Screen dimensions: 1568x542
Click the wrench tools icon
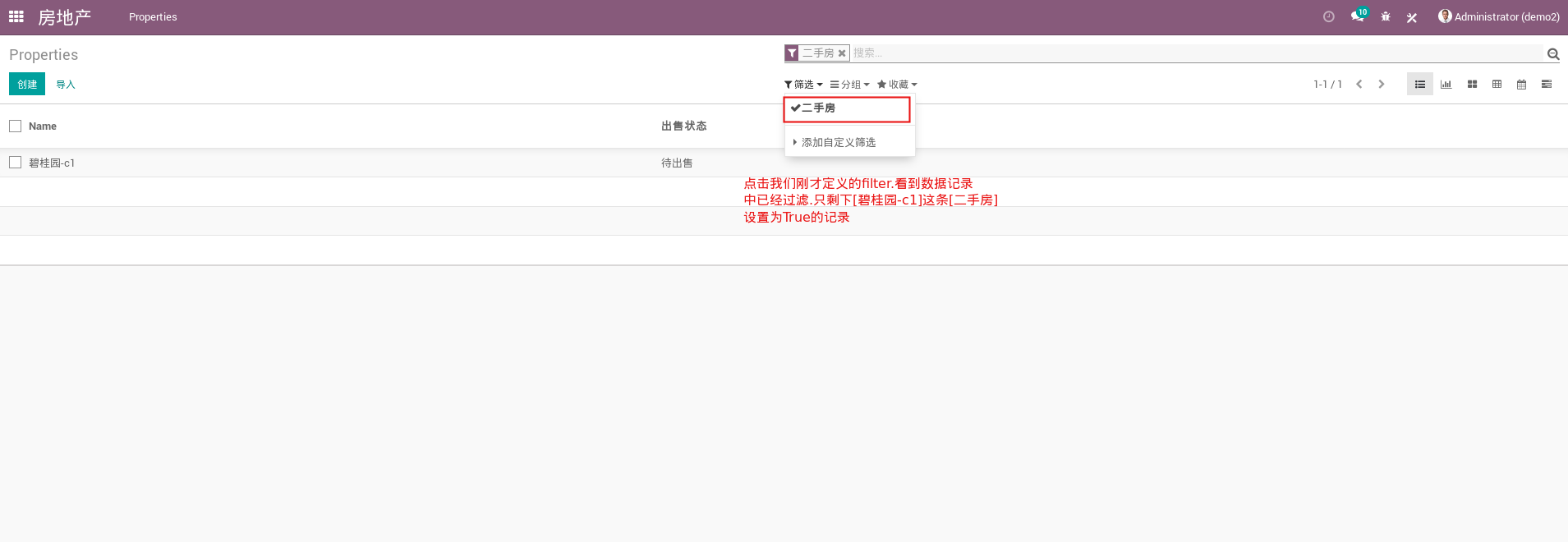click(x=1412, y=17)
